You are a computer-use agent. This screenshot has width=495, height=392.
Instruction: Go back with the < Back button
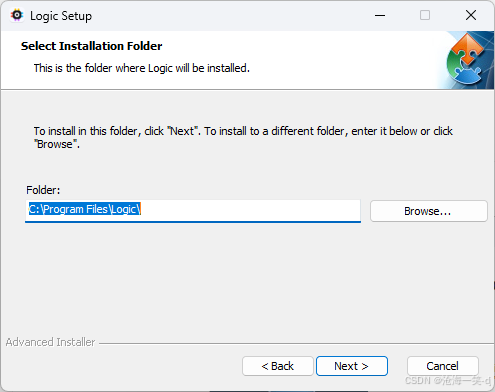278,366
